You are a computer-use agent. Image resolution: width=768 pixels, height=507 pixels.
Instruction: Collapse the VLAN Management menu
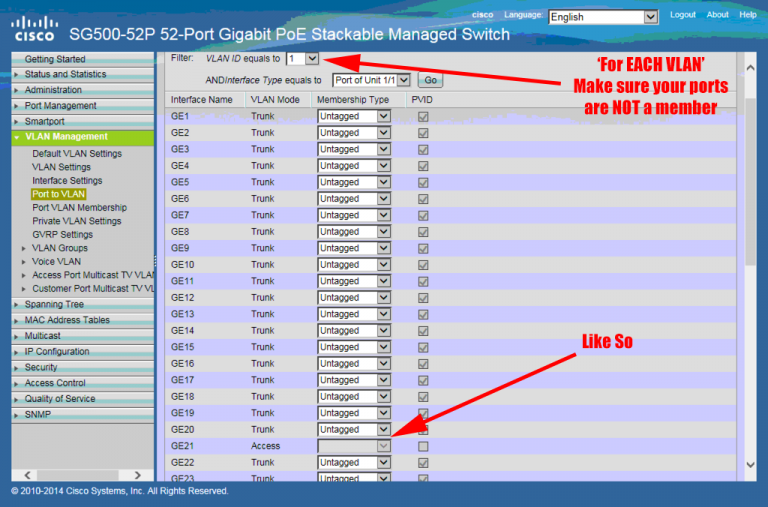82,137
